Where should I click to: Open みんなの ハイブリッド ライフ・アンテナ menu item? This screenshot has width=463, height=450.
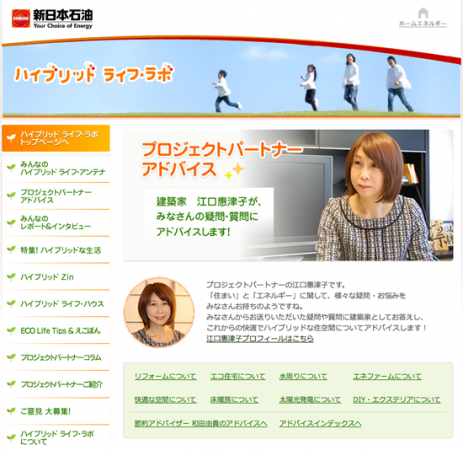(56, 168)
